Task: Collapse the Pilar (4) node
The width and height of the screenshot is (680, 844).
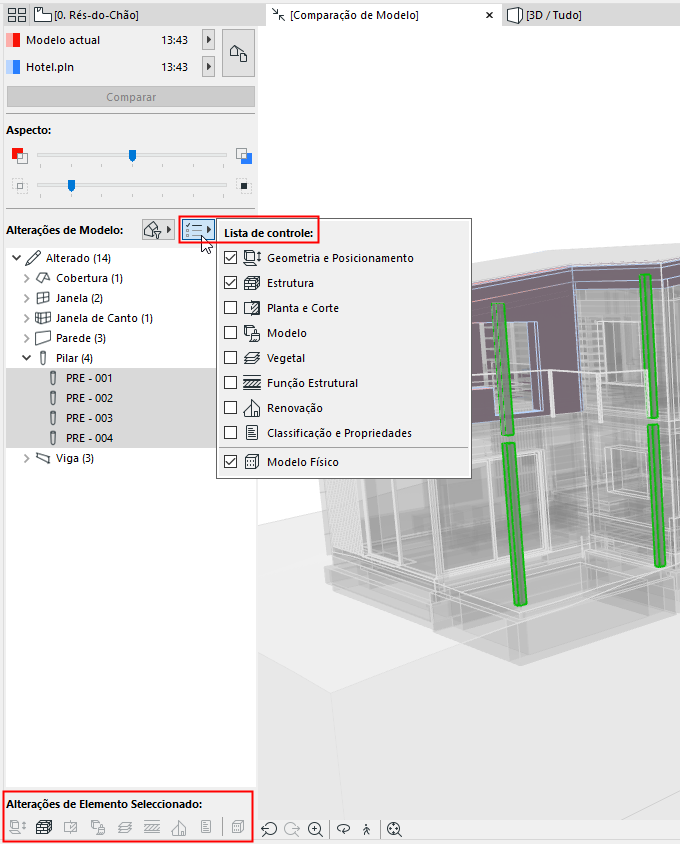Action: tap(26, 358)
